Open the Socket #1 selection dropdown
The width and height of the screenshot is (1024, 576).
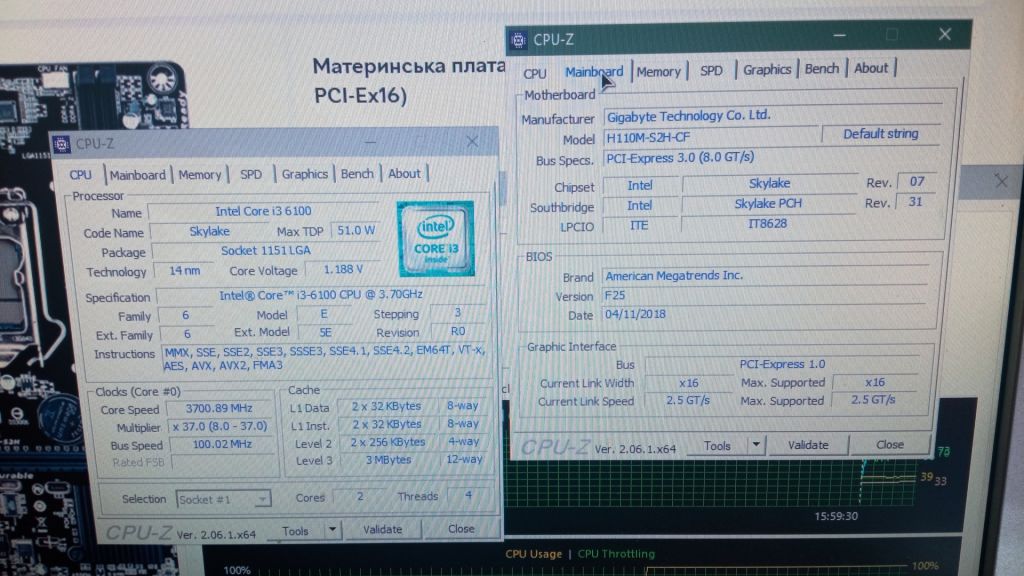pos(223,500)
